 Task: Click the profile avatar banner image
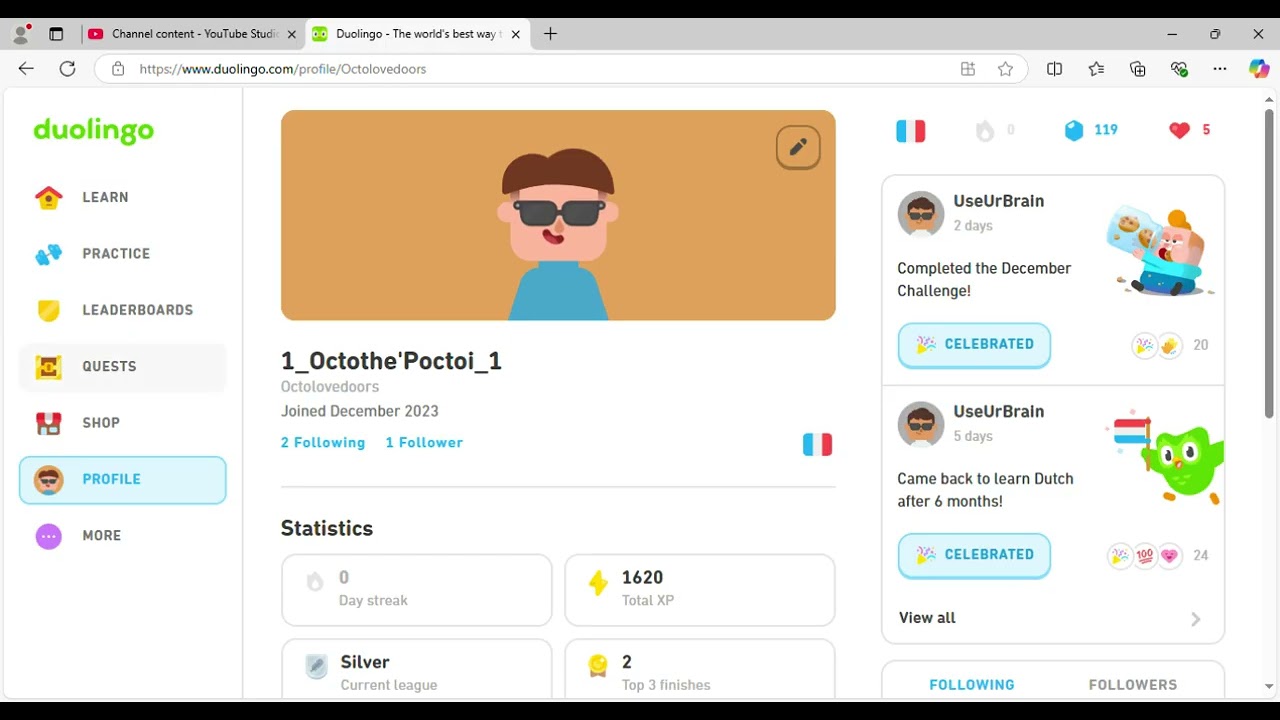point(558,215)
